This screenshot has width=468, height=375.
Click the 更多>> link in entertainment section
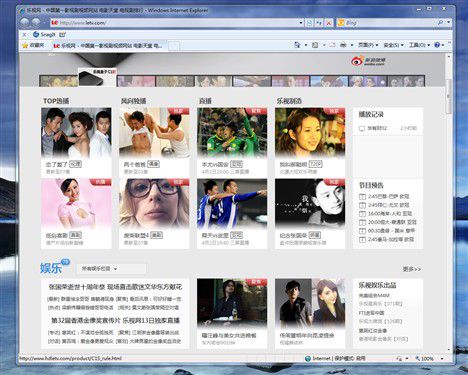pos(412,269)
